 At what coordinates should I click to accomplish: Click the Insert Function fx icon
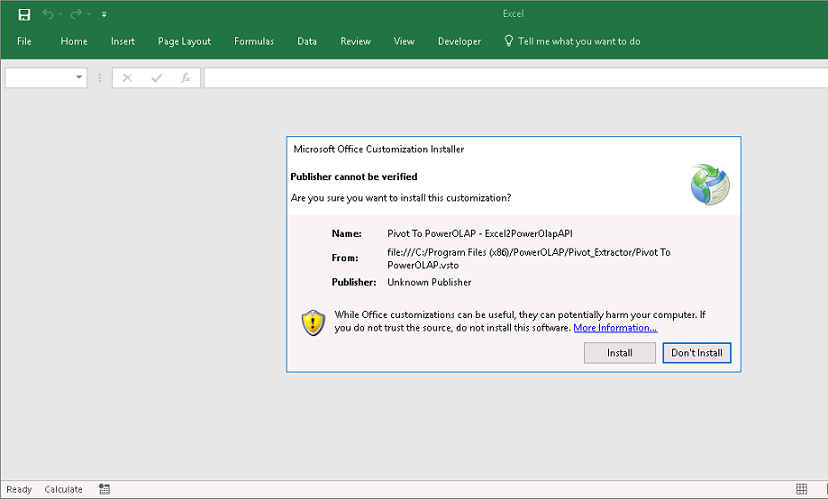point(185,78)
